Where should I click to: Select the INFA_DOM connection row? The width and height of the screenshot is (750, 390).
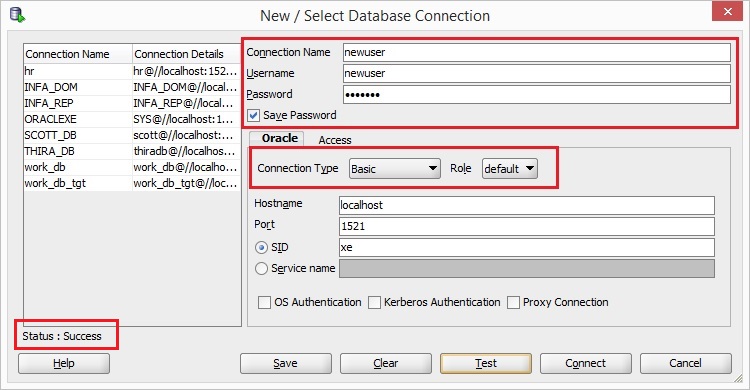click(132, 87)
